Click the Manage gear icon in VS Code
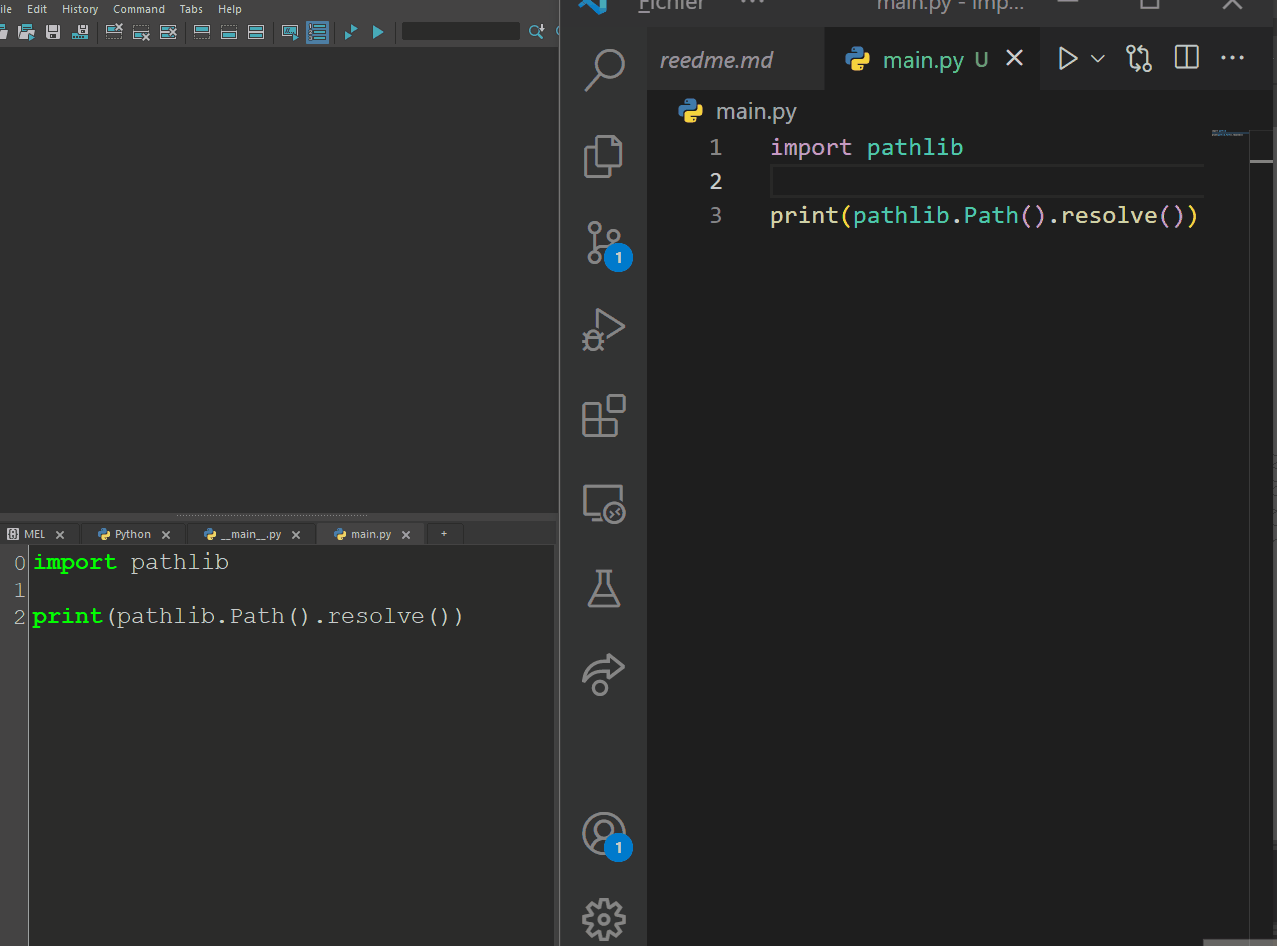The width and height of the screenshot is (1277, 946). [604, 918]
